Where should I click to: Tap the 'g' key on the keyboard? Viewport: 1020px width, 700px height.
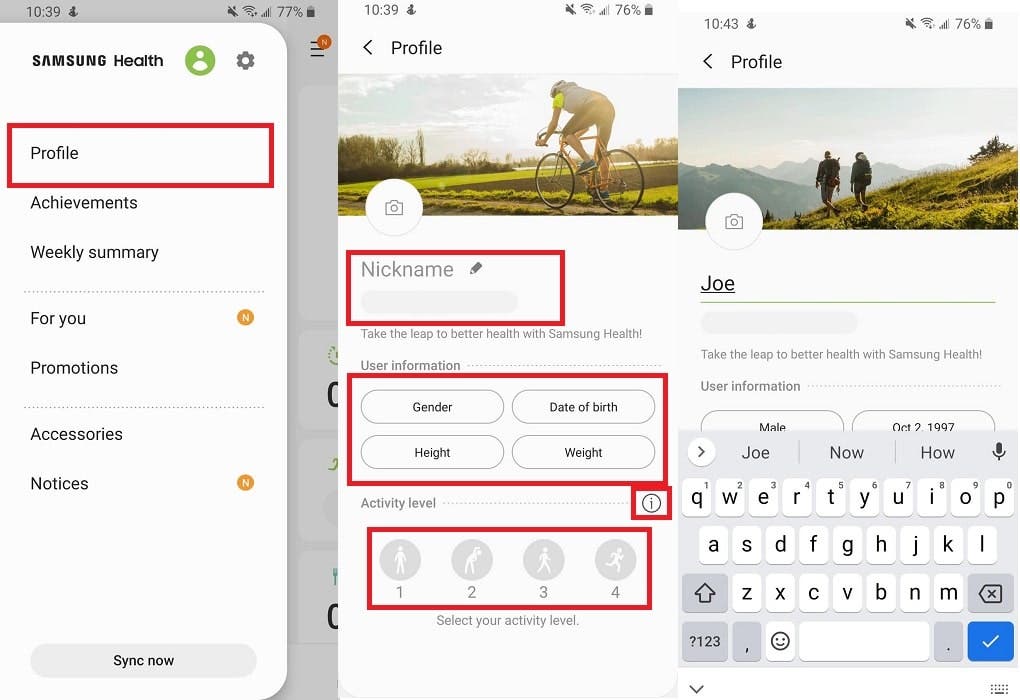pyautogui.click(x=848, y=545)
